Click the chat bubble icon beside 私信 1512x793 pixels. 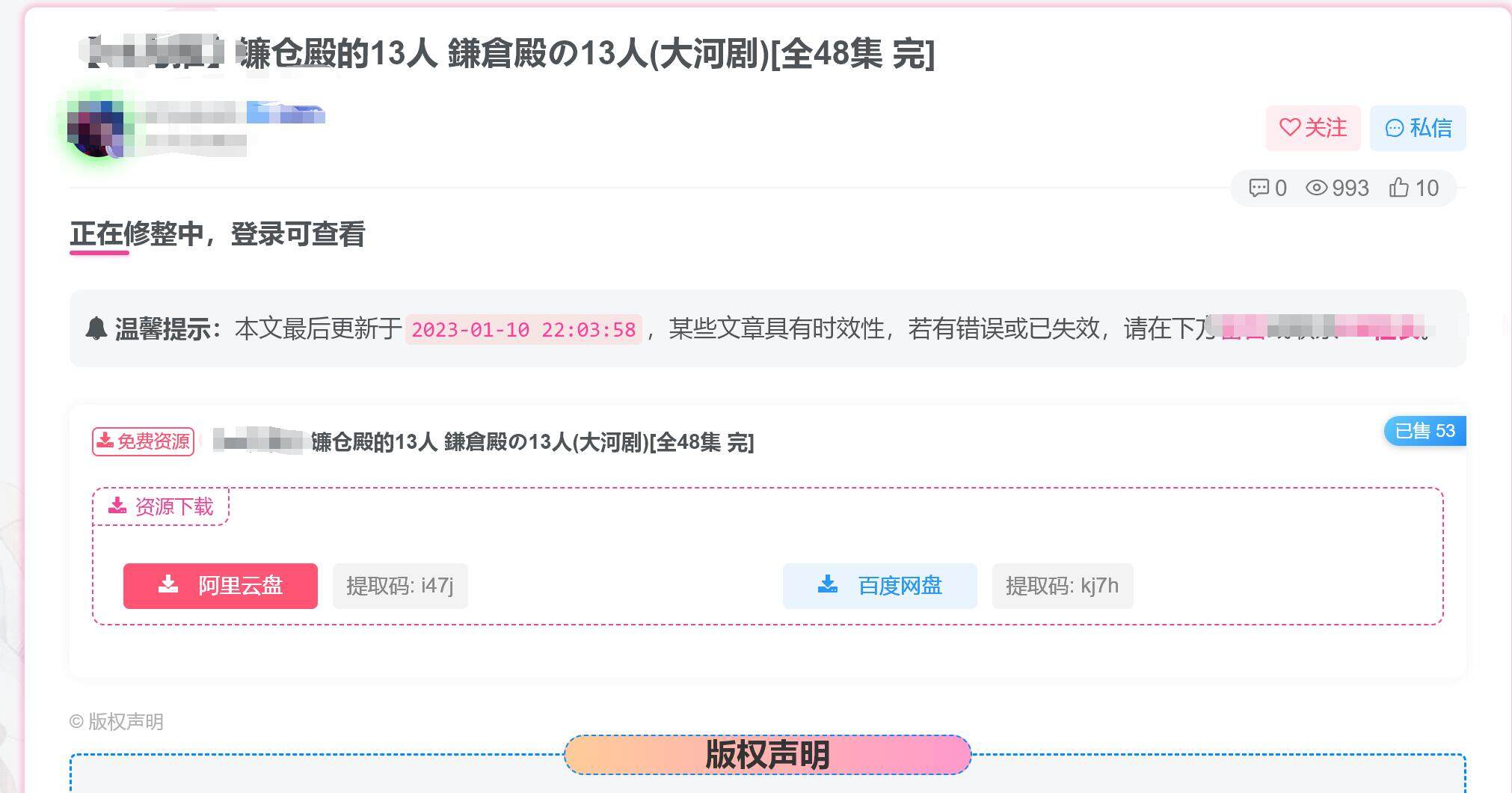1395,128
